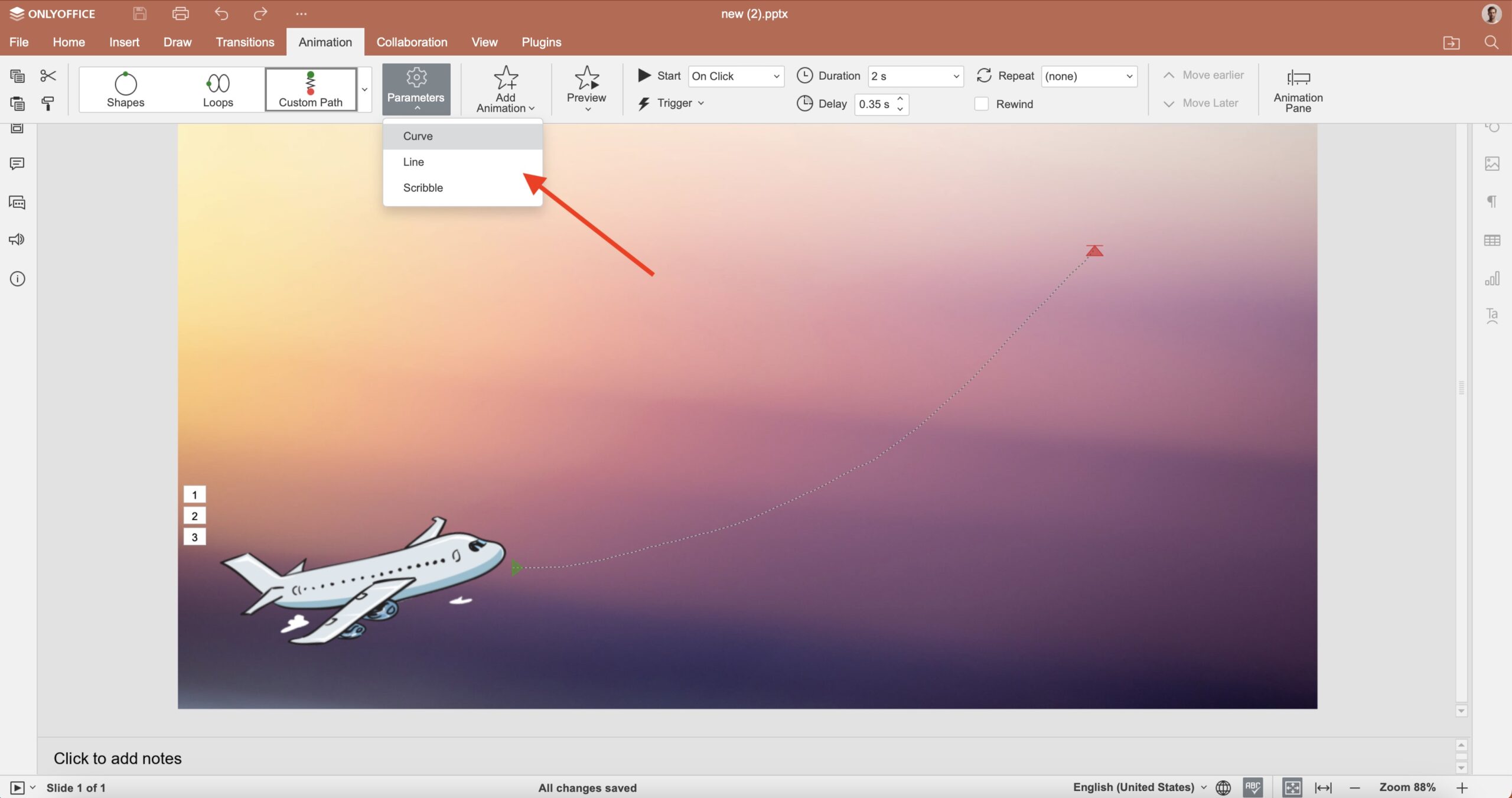
Task: Click Move earlier button
Action: [x=1204, y=75]
